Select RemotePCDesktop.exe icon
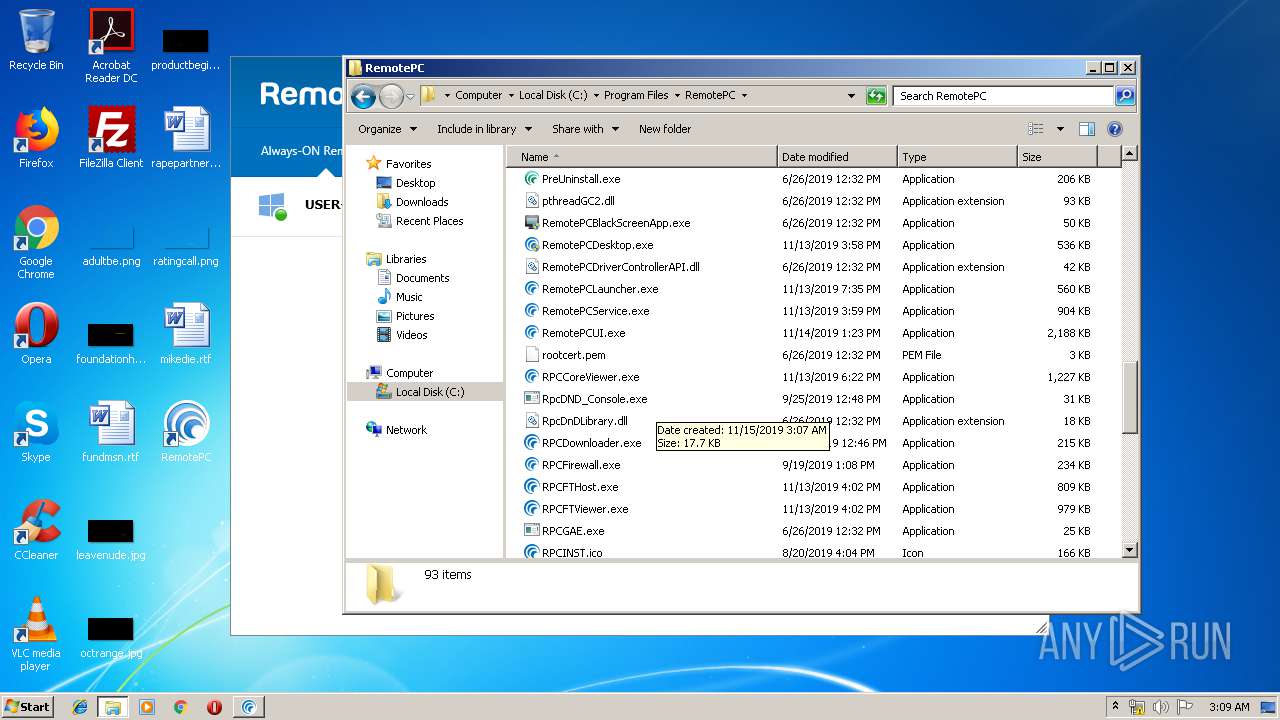1280x720 pixels. tap(532, 245)
